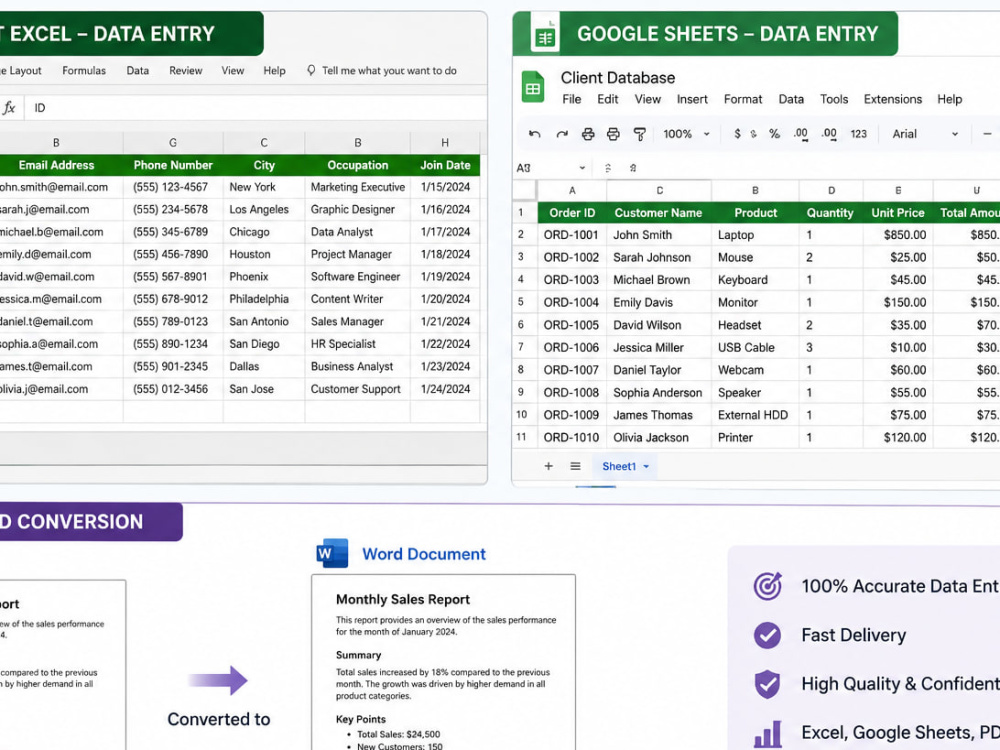Click the External HDD product cell
The height and width of the screenshot is (750, 1000).
[755, 415]
